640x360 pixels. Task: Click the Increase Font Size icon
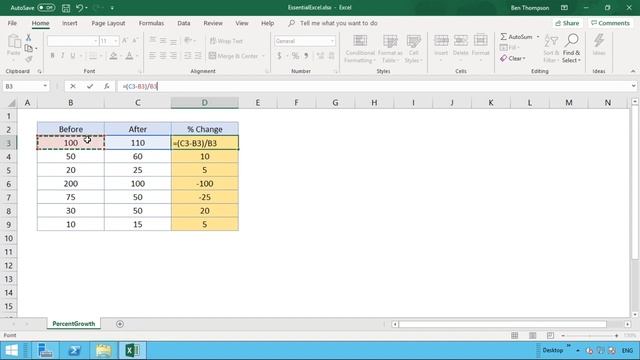(125, 41)
